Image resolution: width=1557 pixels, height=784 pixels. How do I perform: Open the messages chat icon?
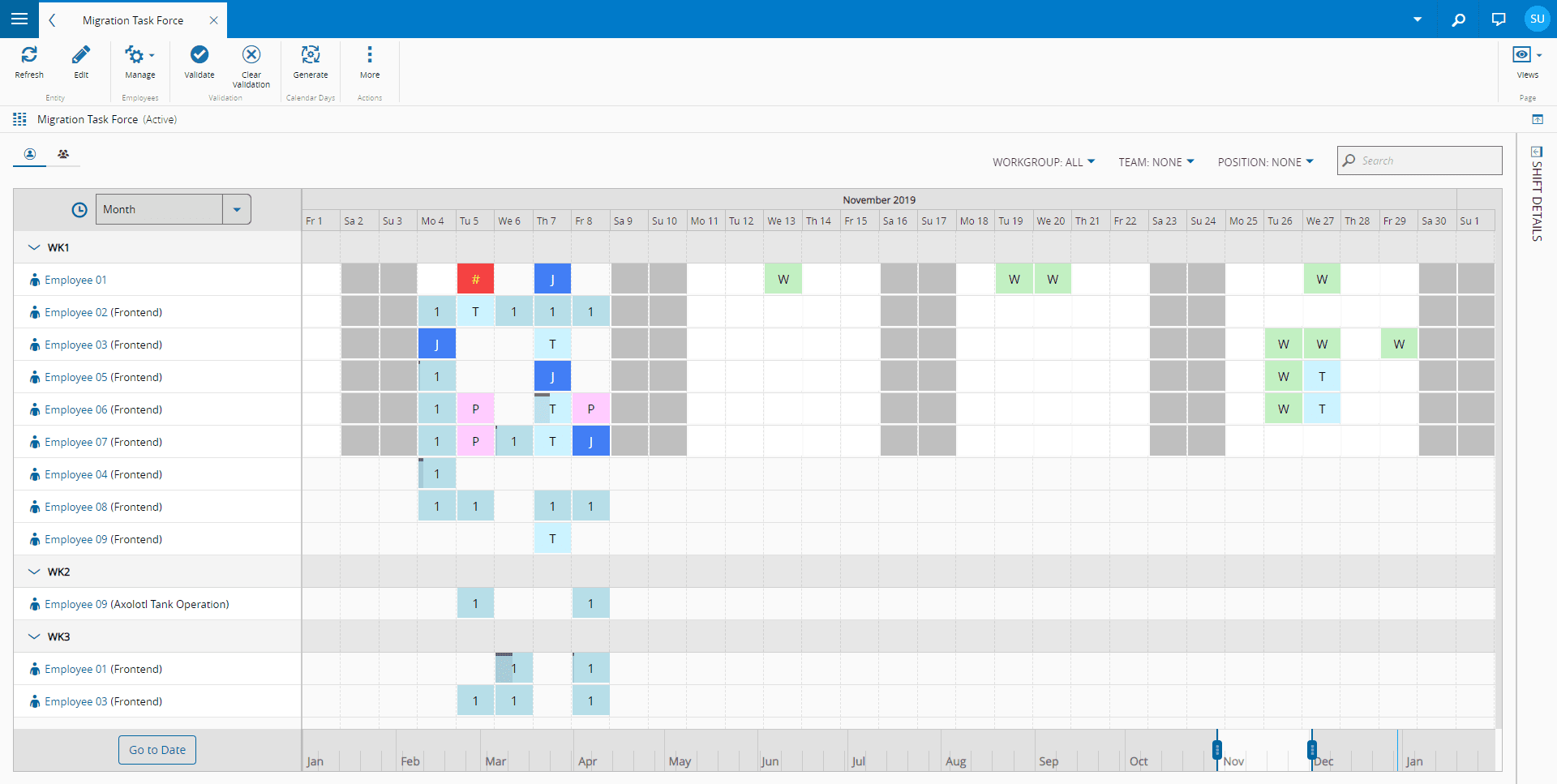(1499, 19)
